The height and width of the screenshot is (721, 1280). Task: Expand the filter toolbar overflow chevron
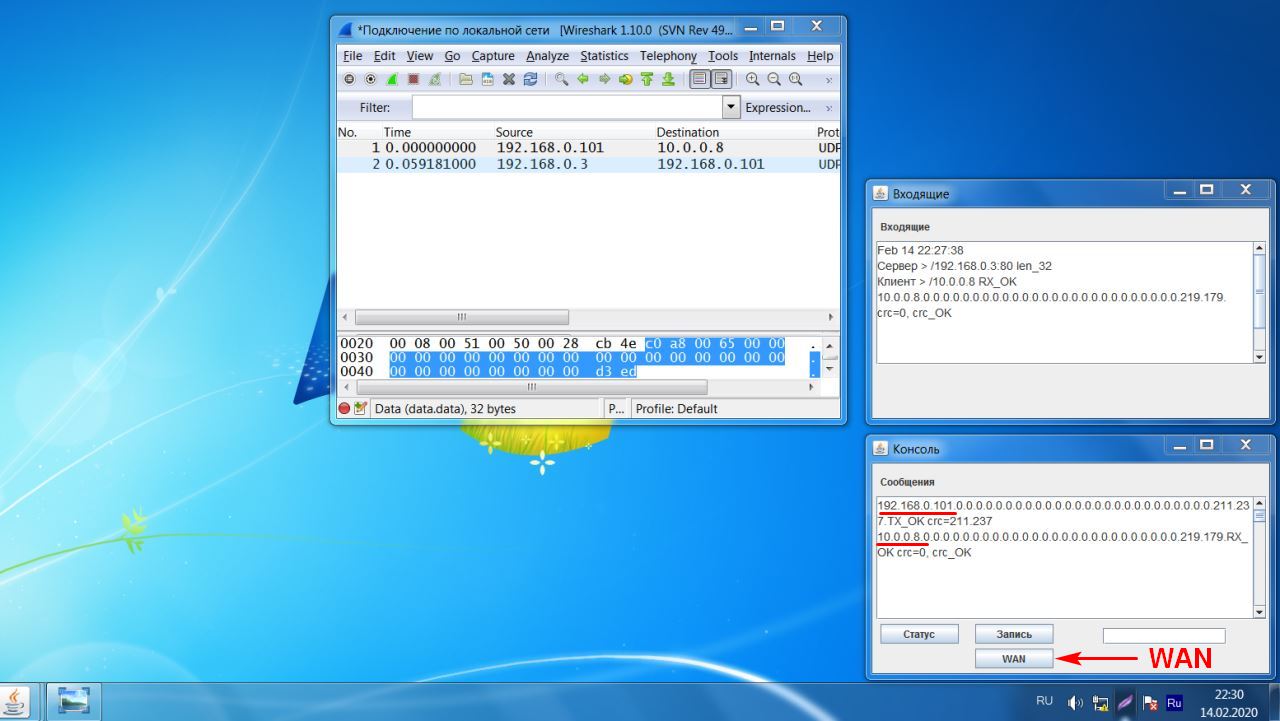click(x=828, y=107)
